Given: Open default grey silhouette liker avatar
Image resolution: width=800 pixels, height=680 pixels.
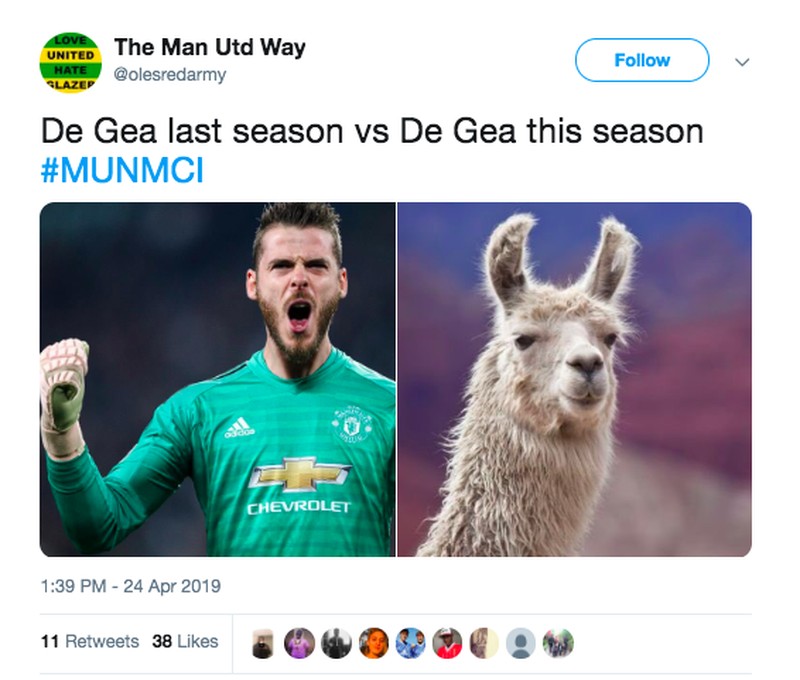Looking at the screenshot, I should pyautogui.click(x=521, y=643).
